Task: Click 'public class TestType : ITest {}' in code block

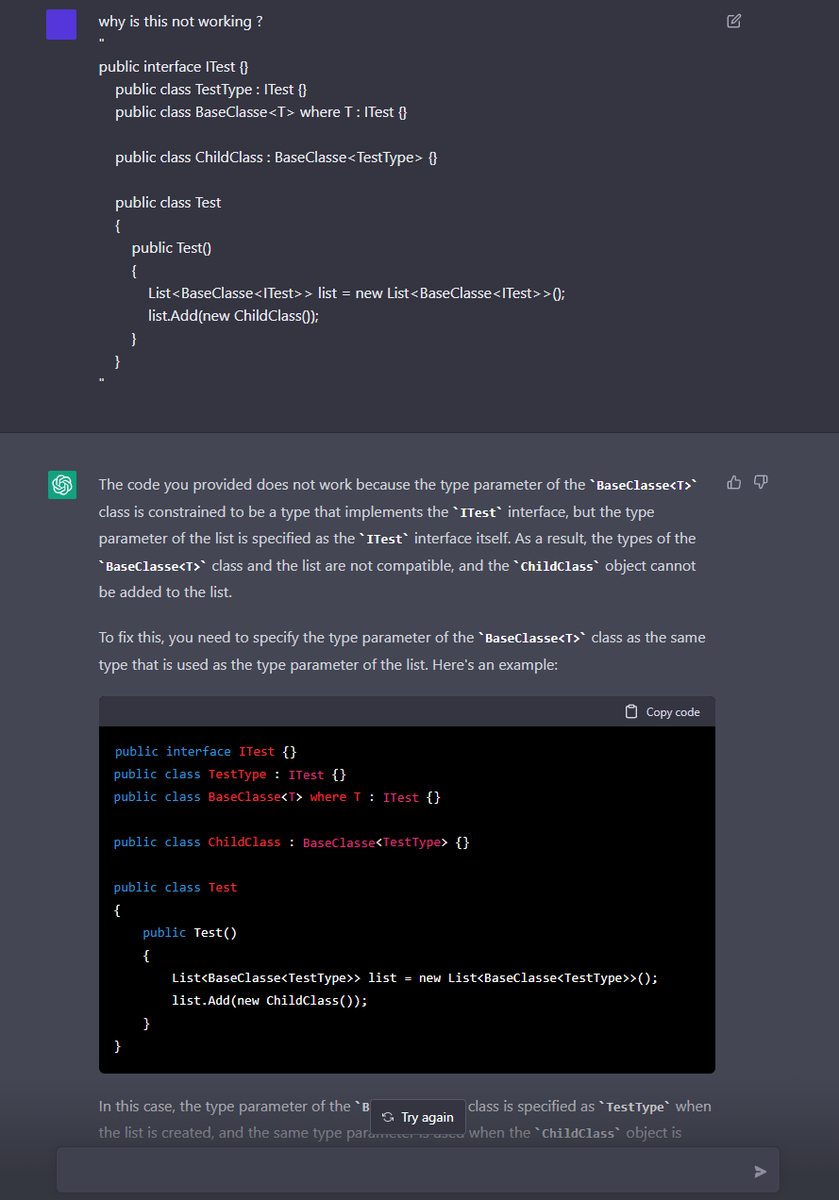Action: click(x=230, y=774)
